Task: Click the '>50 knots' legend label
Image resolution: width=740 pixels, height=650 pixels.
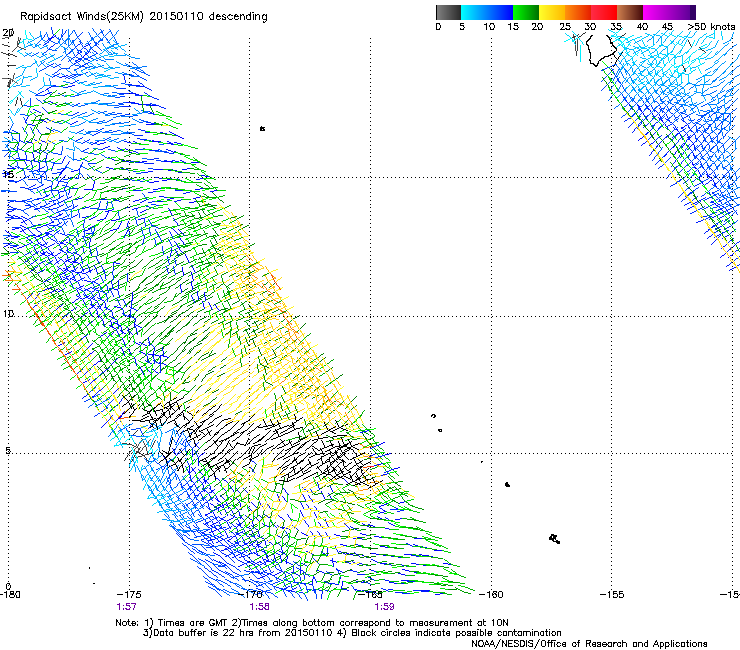Action: (x=711, y=26)
